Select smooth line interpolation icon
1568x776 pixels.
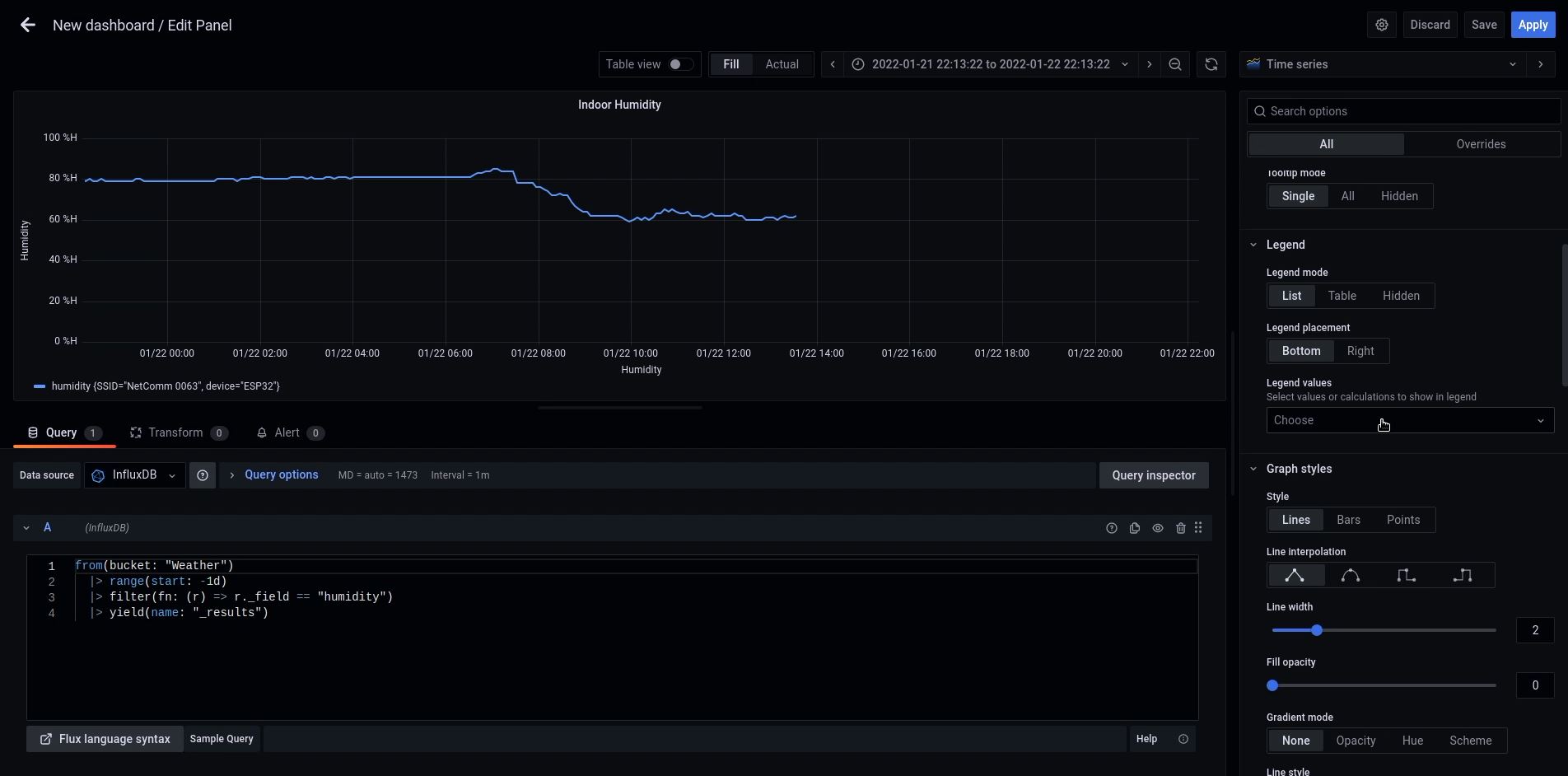pyautogui.click(x=1351, y=576)
